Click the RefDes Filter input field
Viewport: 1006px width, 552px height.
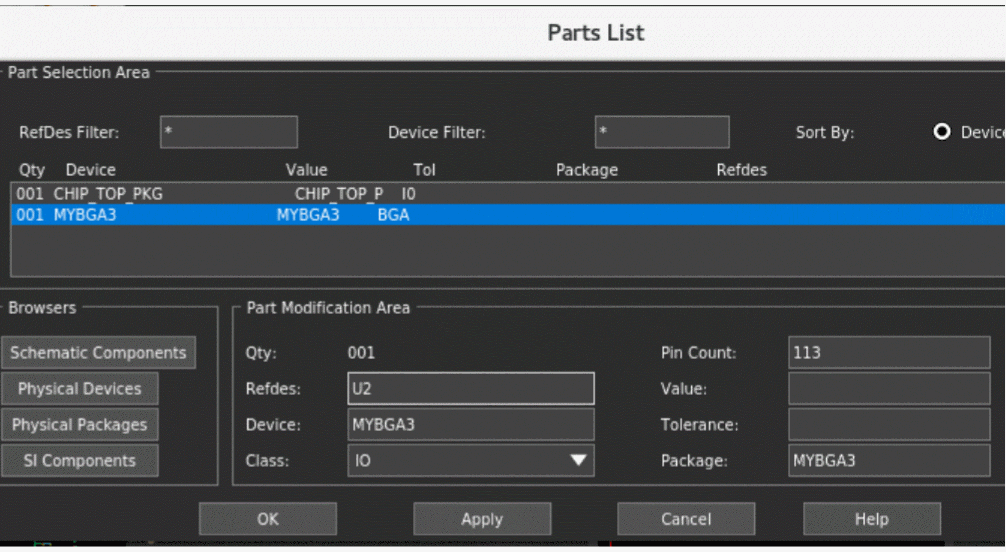pos(228,132)
